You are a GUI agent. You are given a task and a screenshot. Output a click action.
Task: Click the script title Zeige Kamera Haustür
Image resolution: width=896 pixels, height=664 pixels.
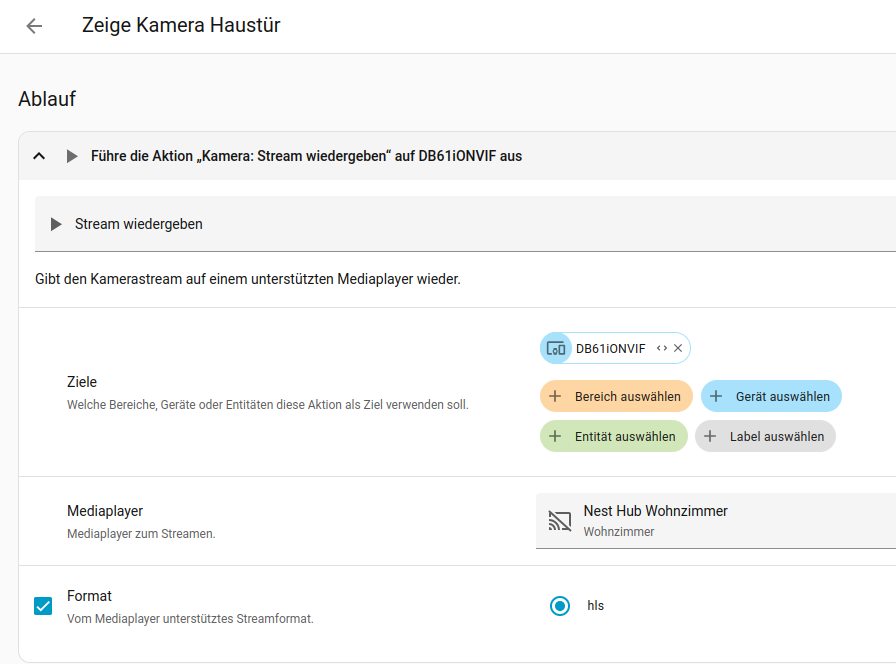[181, 26]
